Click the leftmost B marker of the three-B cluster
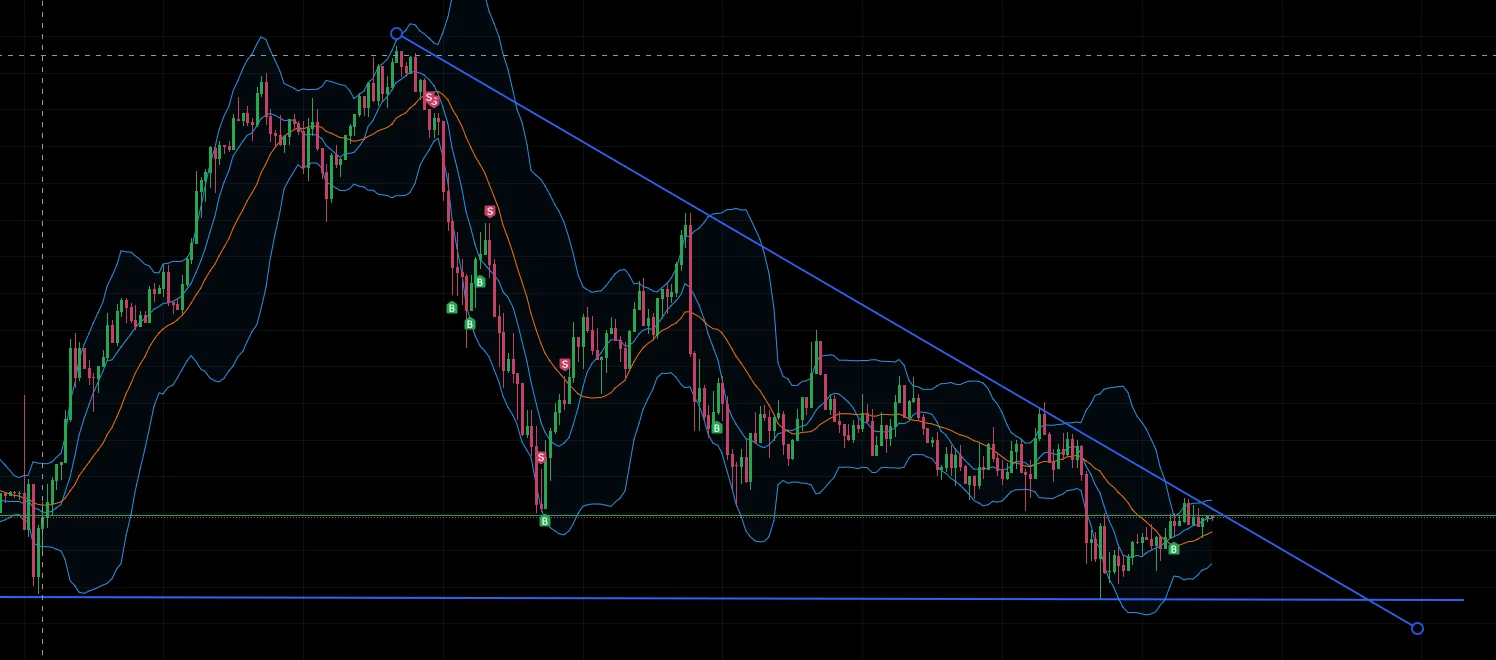 [452, 308]
